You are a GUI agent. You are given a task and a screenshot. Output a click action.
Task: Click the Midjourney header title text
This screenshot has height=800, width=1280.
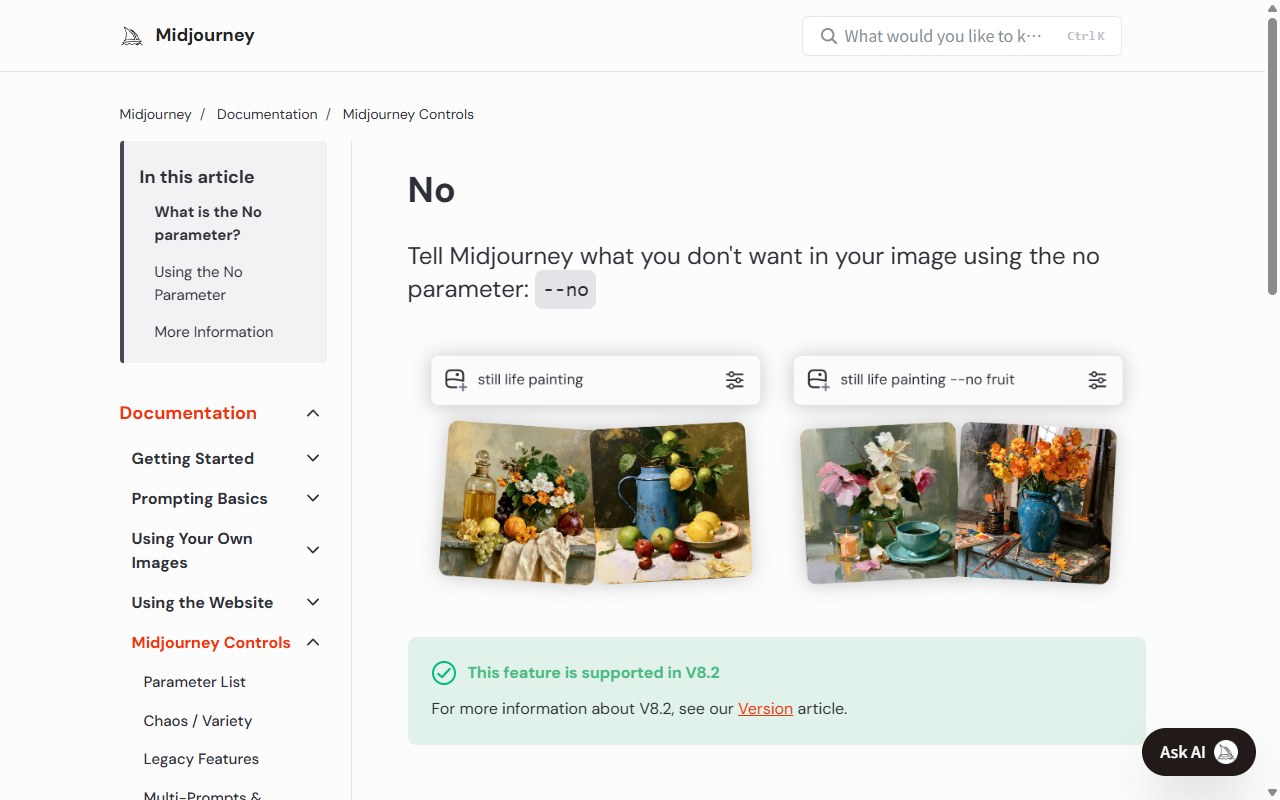(x=205, y=36)
